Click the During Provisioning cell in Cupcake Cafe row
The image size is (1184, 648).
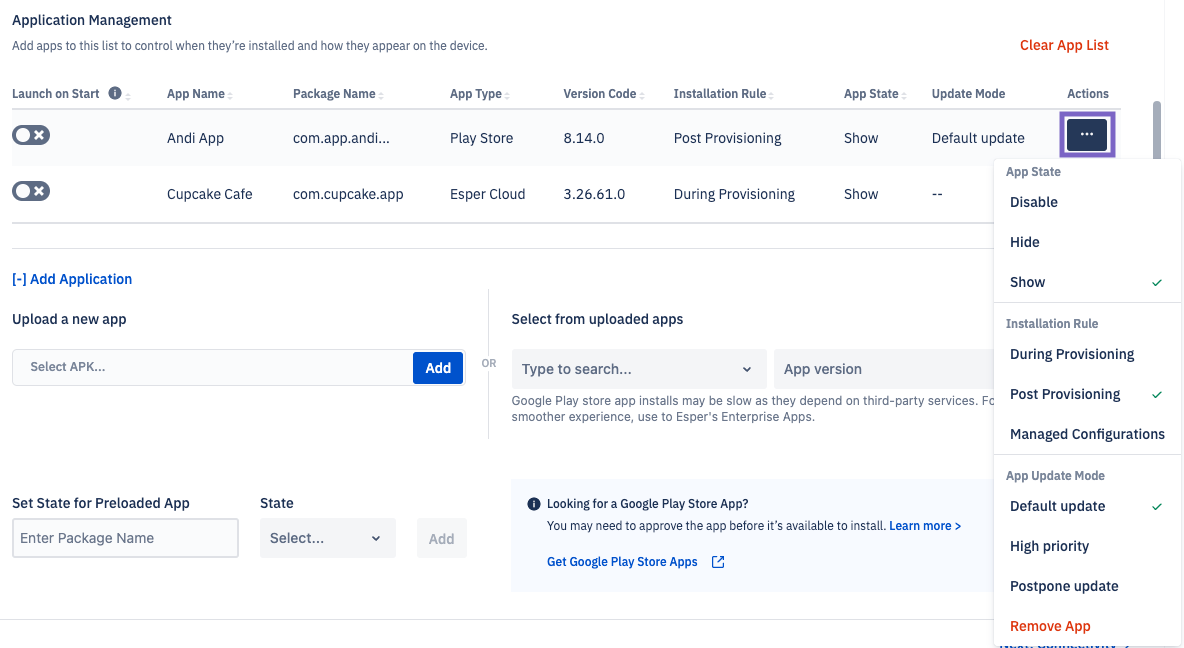point(734,194)
